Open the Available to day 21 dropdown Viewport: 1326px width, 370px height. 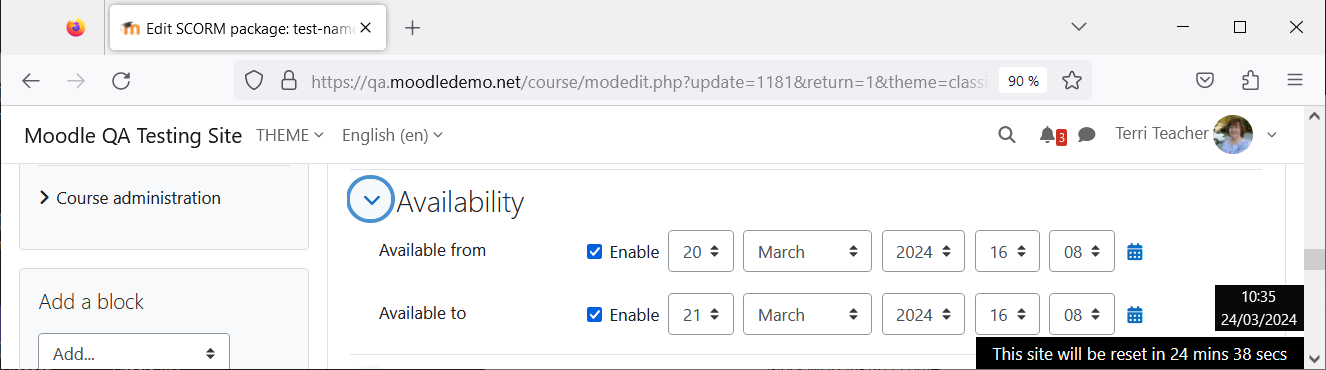(701, 315)
